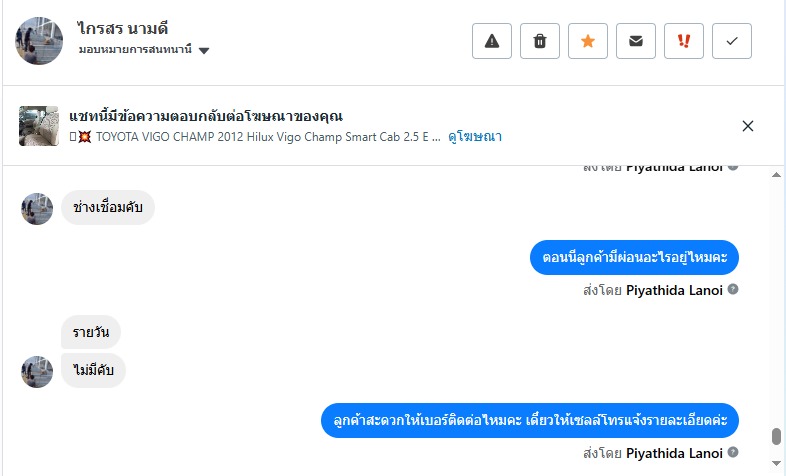Flag conversation with red exclamation marks
The height and width of the screenshot is (476, 786).
click(684, 41)
